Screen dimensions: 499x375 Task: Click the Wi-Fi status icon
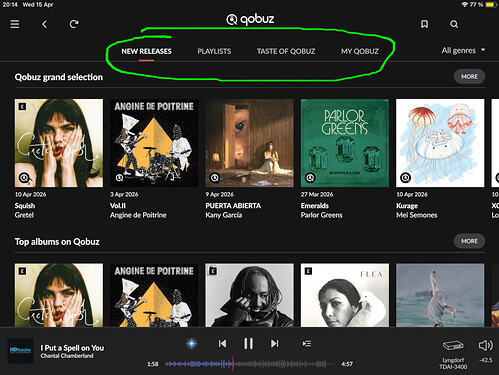tap(465, 5)
